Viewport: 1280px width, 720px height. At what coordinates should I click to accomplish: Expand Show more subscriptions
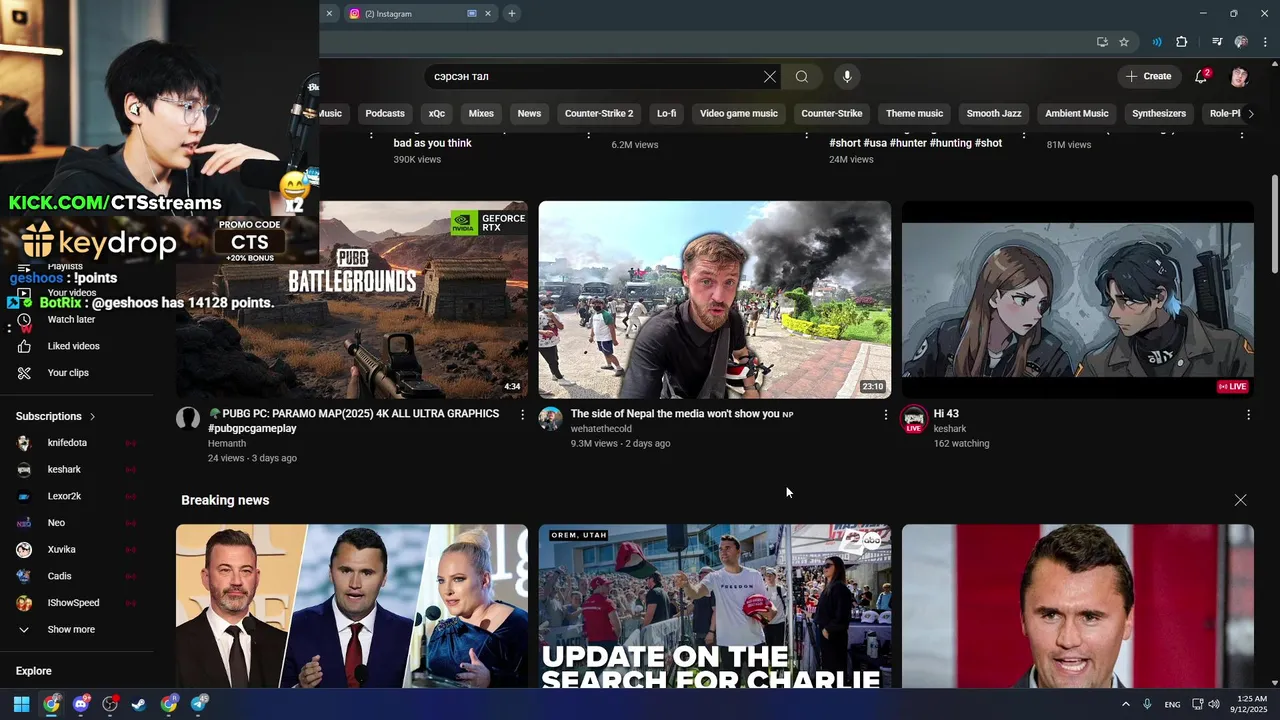pyautogui.click(x=70, y=630)
